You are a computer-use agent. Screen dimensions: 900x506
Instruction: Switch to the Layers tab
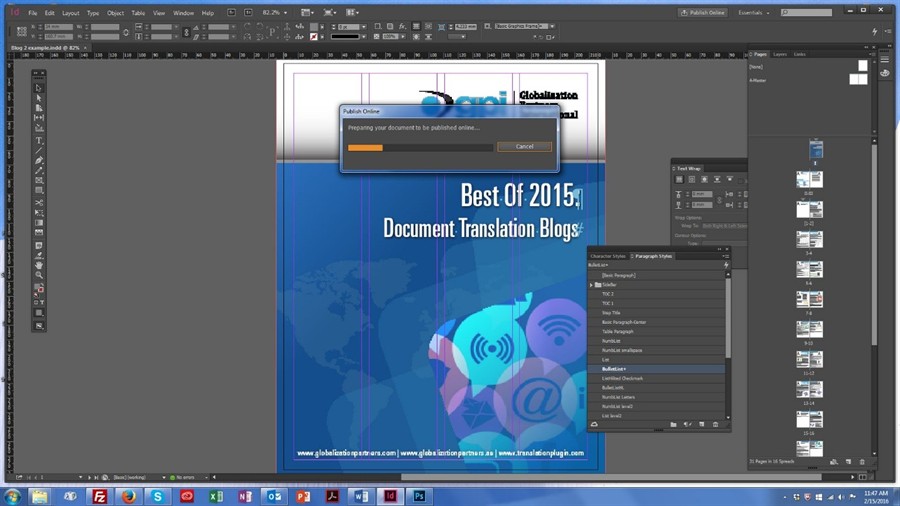tap(779, 54)
